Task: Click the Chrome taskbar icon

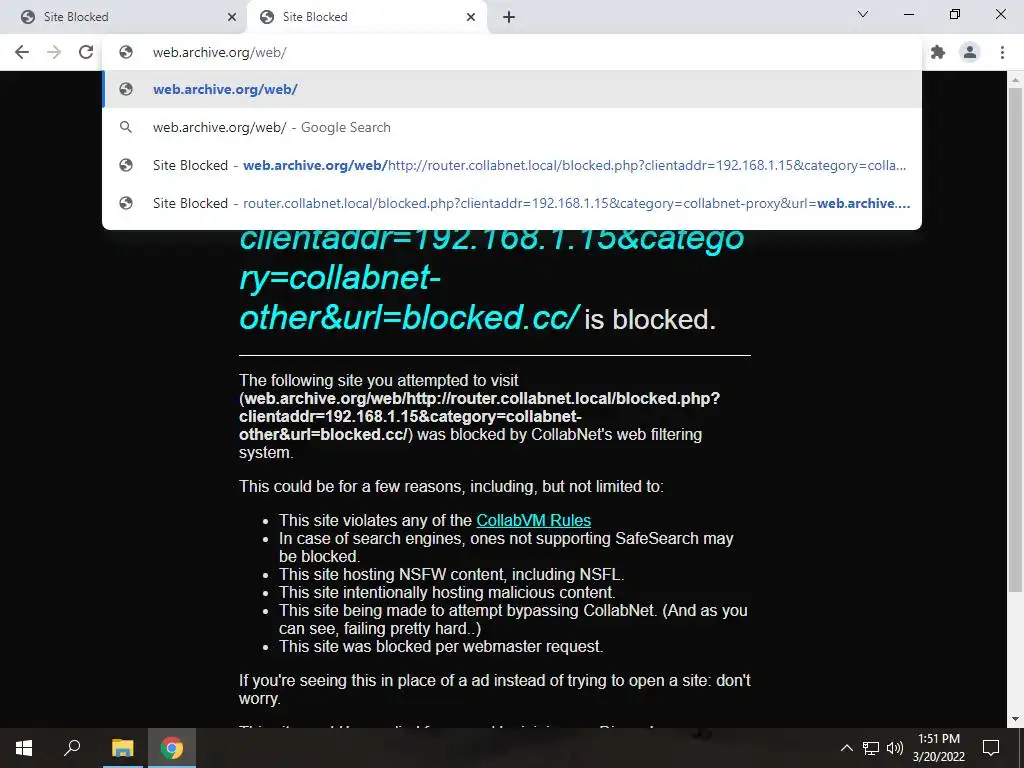Action: click(x=172, y=748)
